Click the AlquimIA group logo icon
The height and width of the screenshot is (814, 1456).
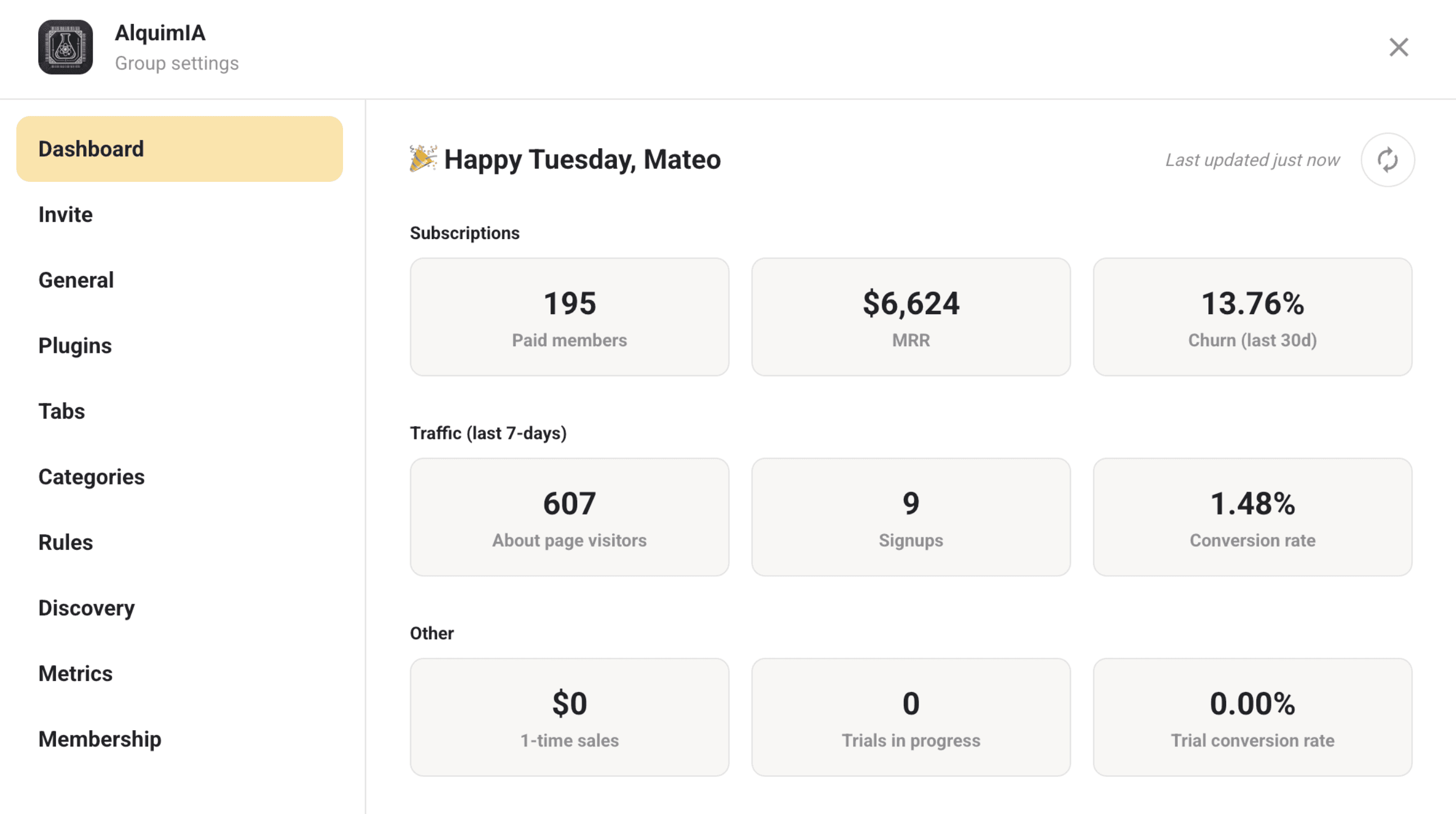(65, 47)
